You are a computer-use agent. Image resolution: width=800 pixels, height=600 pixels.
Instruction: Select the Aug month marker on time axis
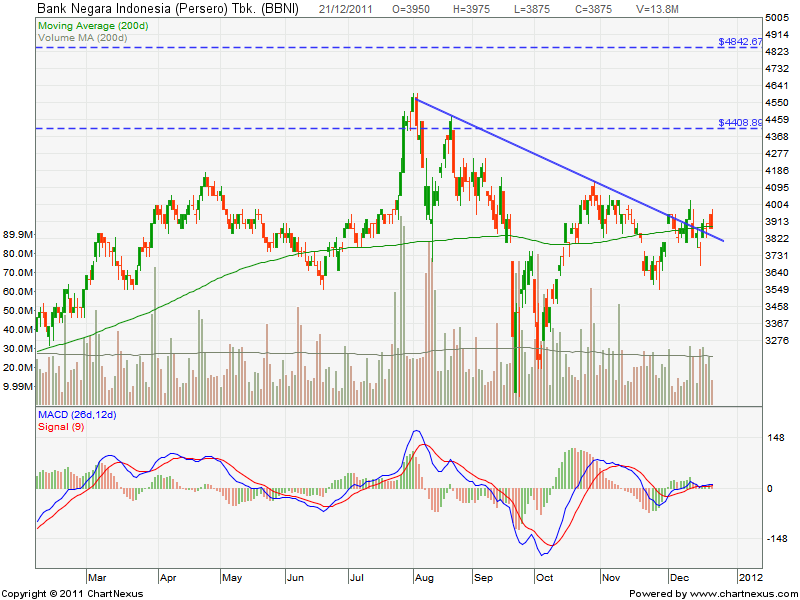click(422, 577)
